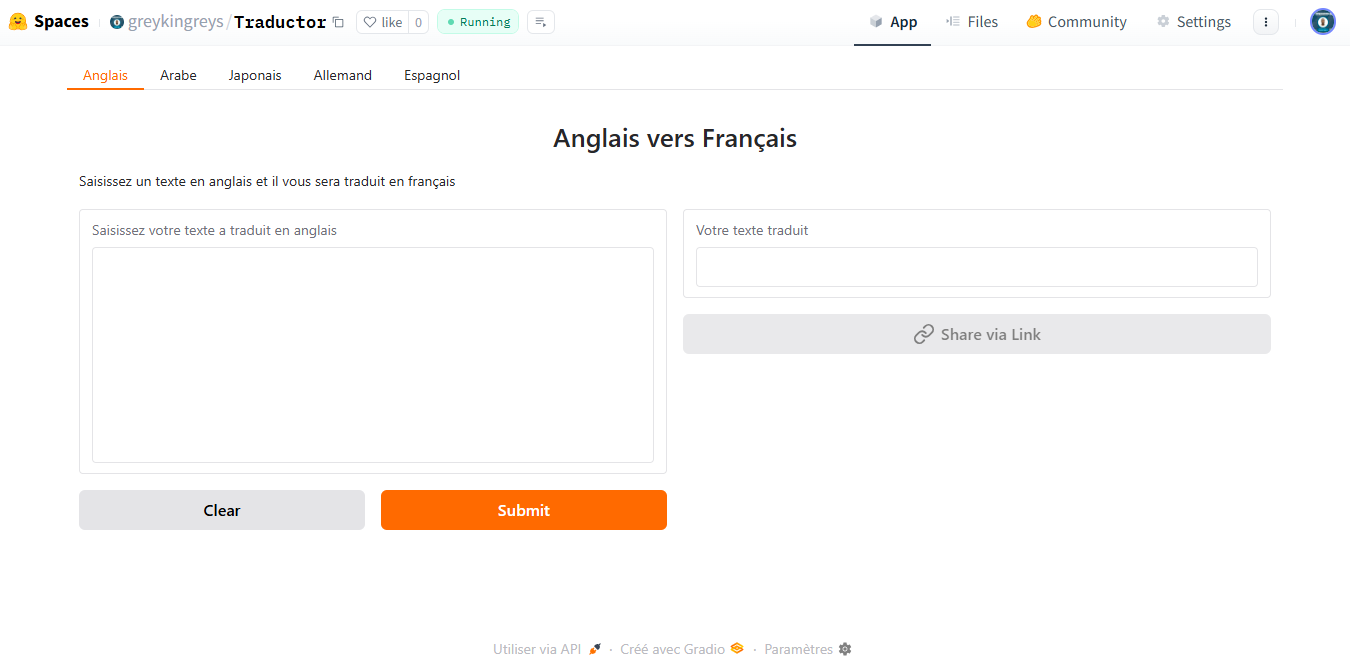The width and height of the screenshot is (1350, 660).
Task: Click the translated text output field
Action: (x=976, y=267)
